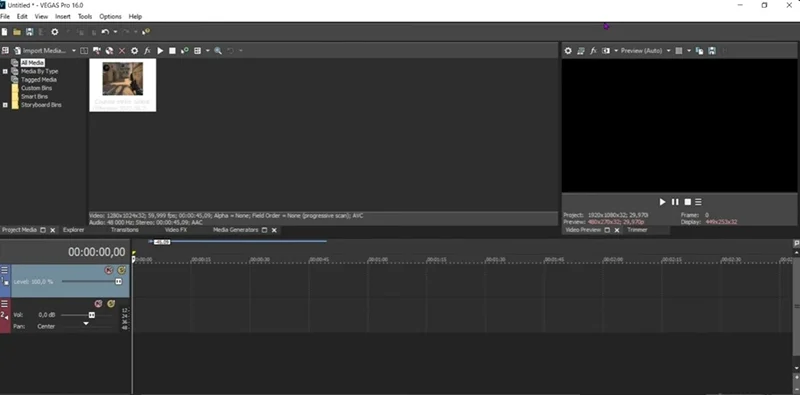Screen dimensions: 800x395
Task: Open the preview overlays grid dropdown arrow
Action: point(689,51)
